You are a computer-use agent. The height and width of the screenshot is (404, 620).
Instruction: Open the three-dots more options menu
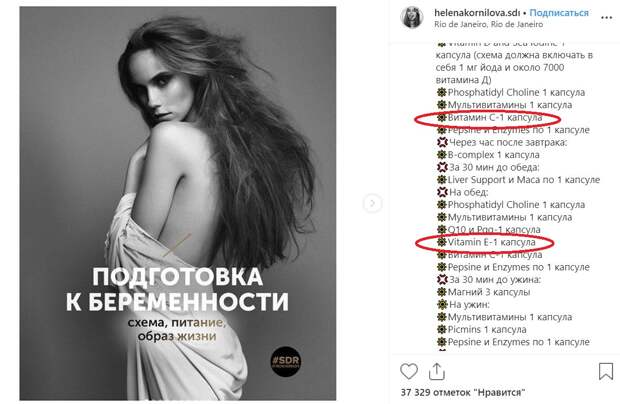(x=606, y=18)
